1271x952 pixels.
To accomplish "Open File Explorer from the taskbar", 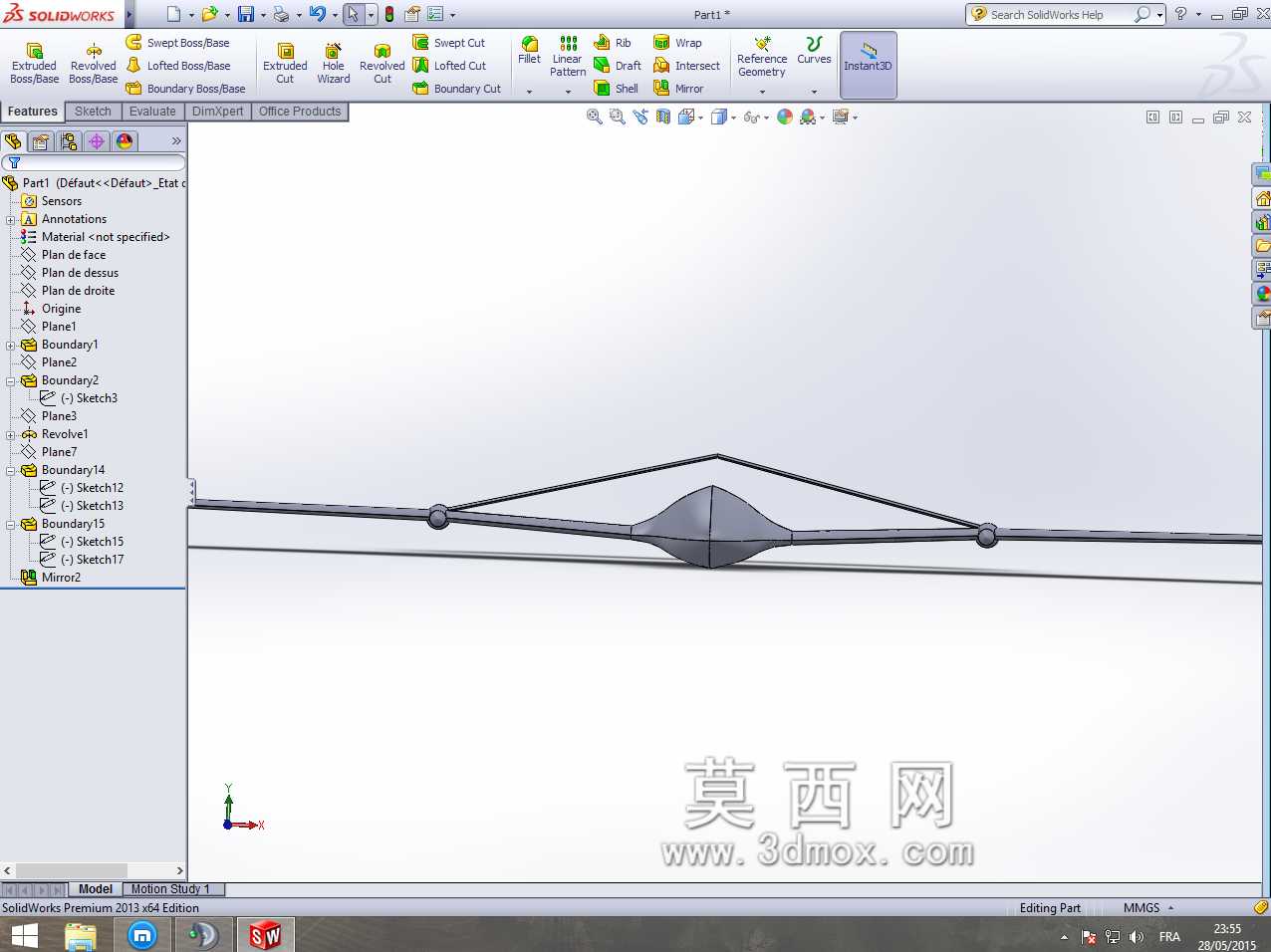I will tap(81, 936).
